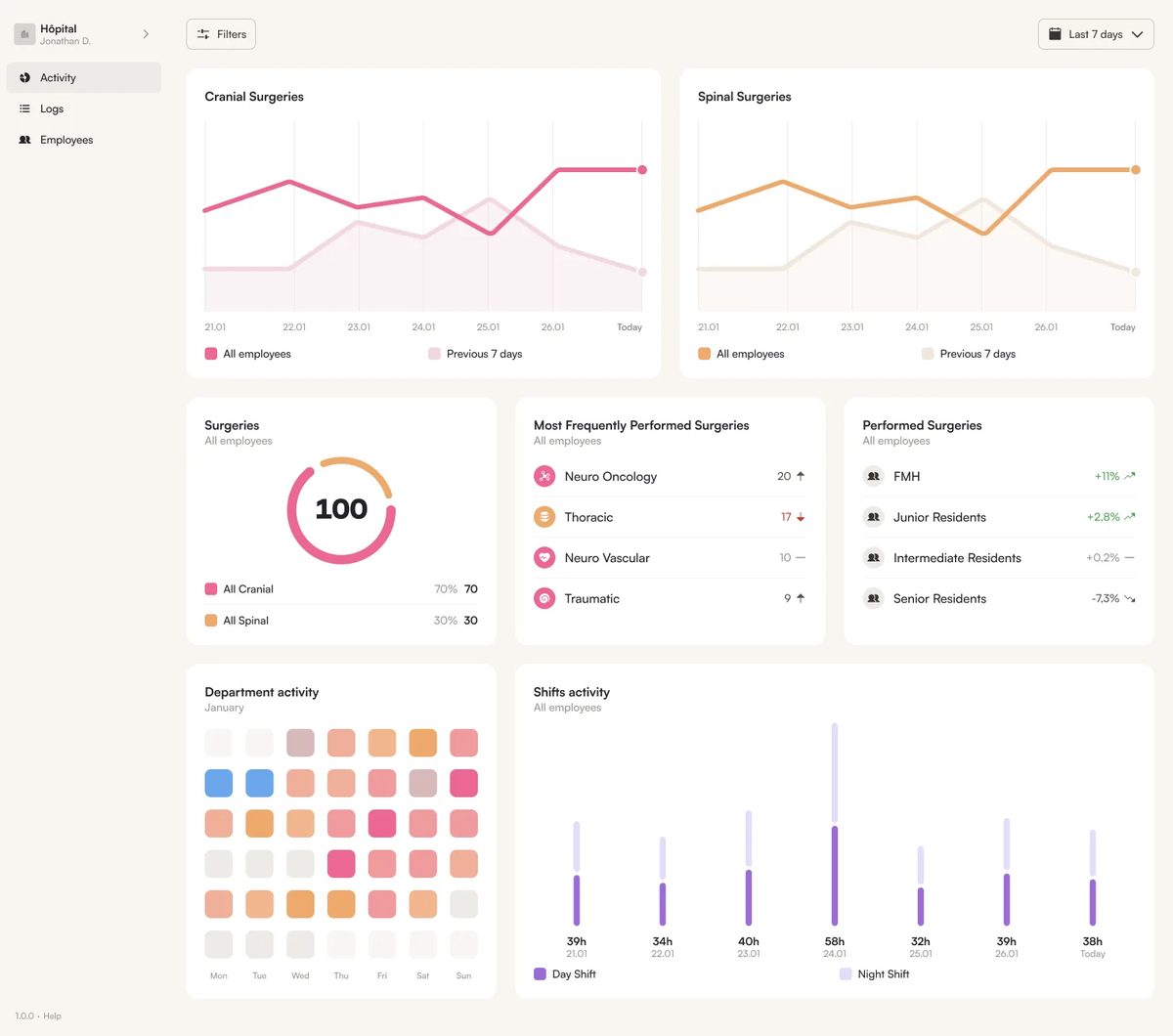Click the +0.2% Intermediate Residents value
Viewport: 1173px width, 1036px height.
pyautogui.click(x=1103, y=558)
